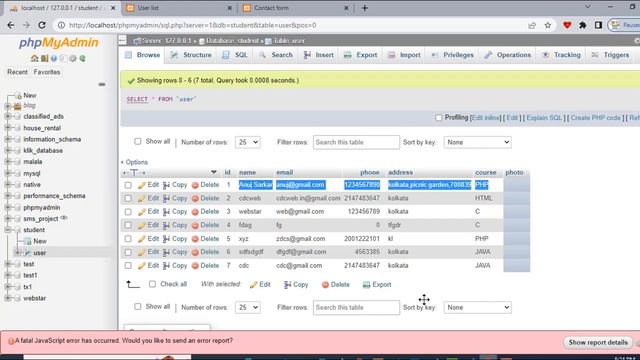Open the Insert tab
This screenshot has width=640, height=360.
(318, 55)
